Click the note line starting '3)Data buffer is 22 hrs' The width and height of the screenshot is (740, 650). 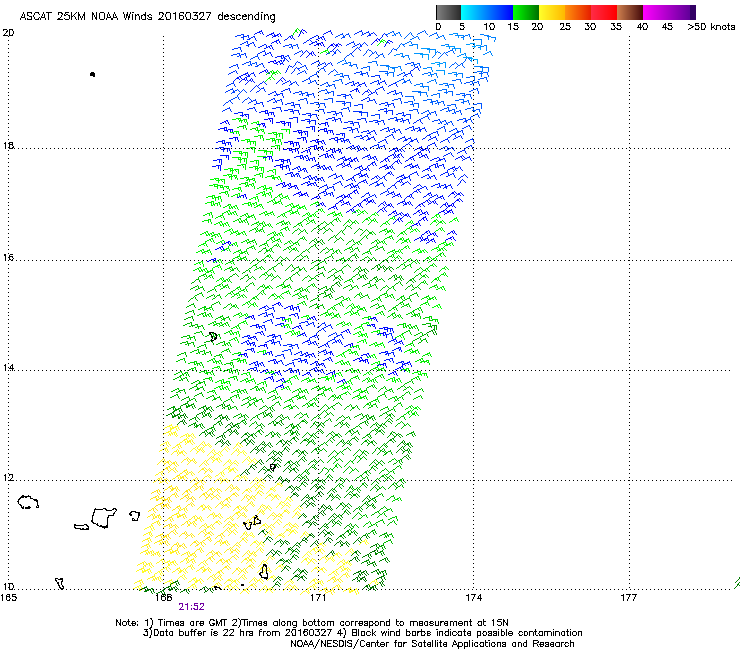362,633
